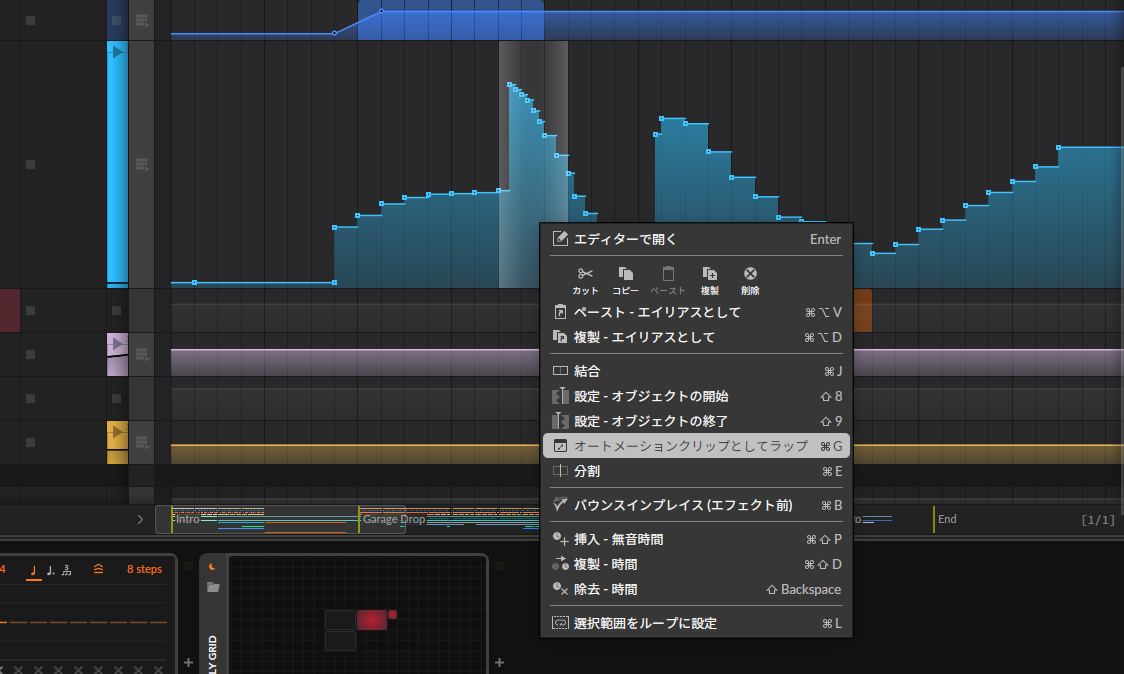
Task: Toggle the automation lane button on the cyan track
Action: (142, 164)
